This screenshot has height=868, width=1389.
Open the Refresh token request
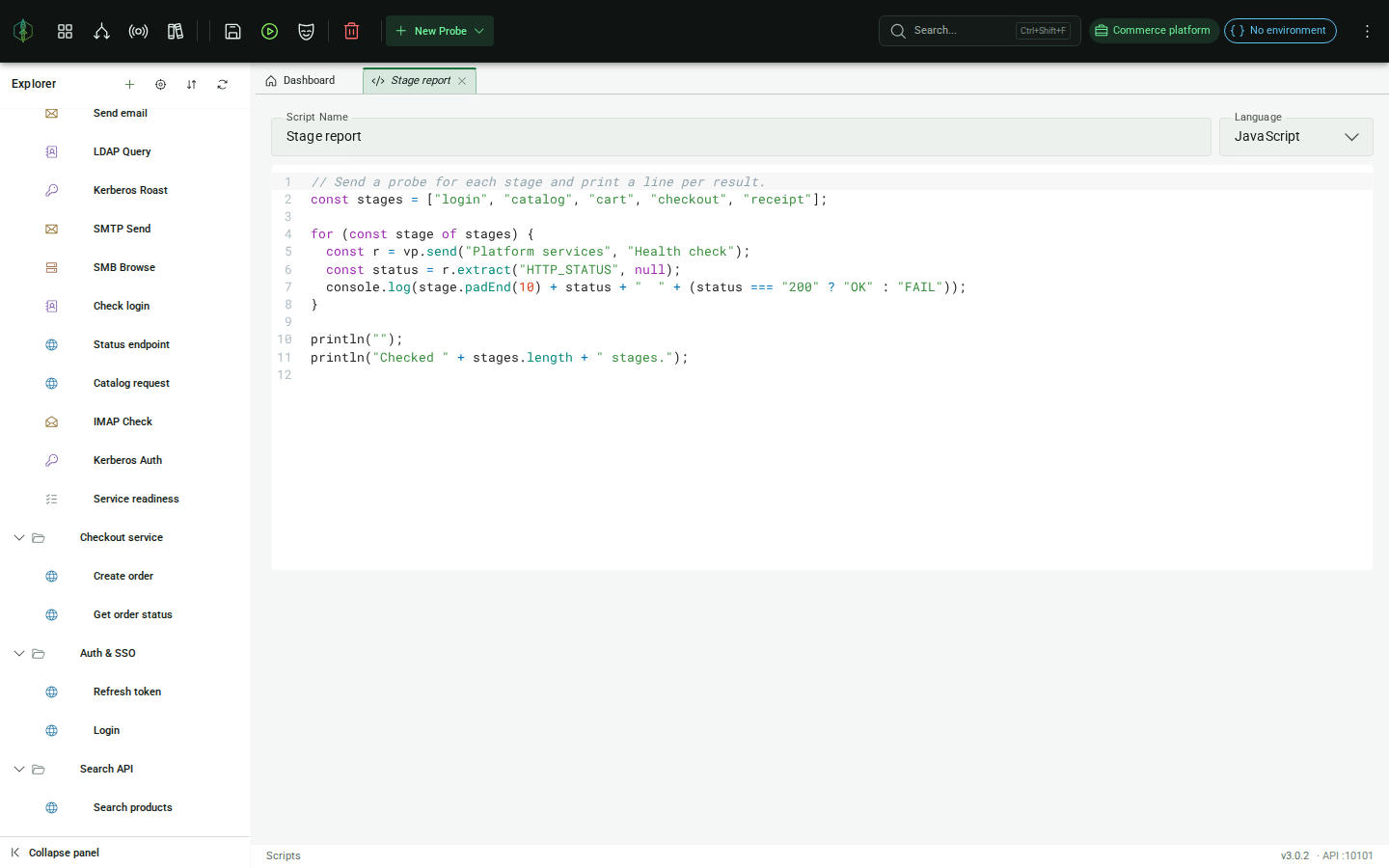tap(125, 692)
